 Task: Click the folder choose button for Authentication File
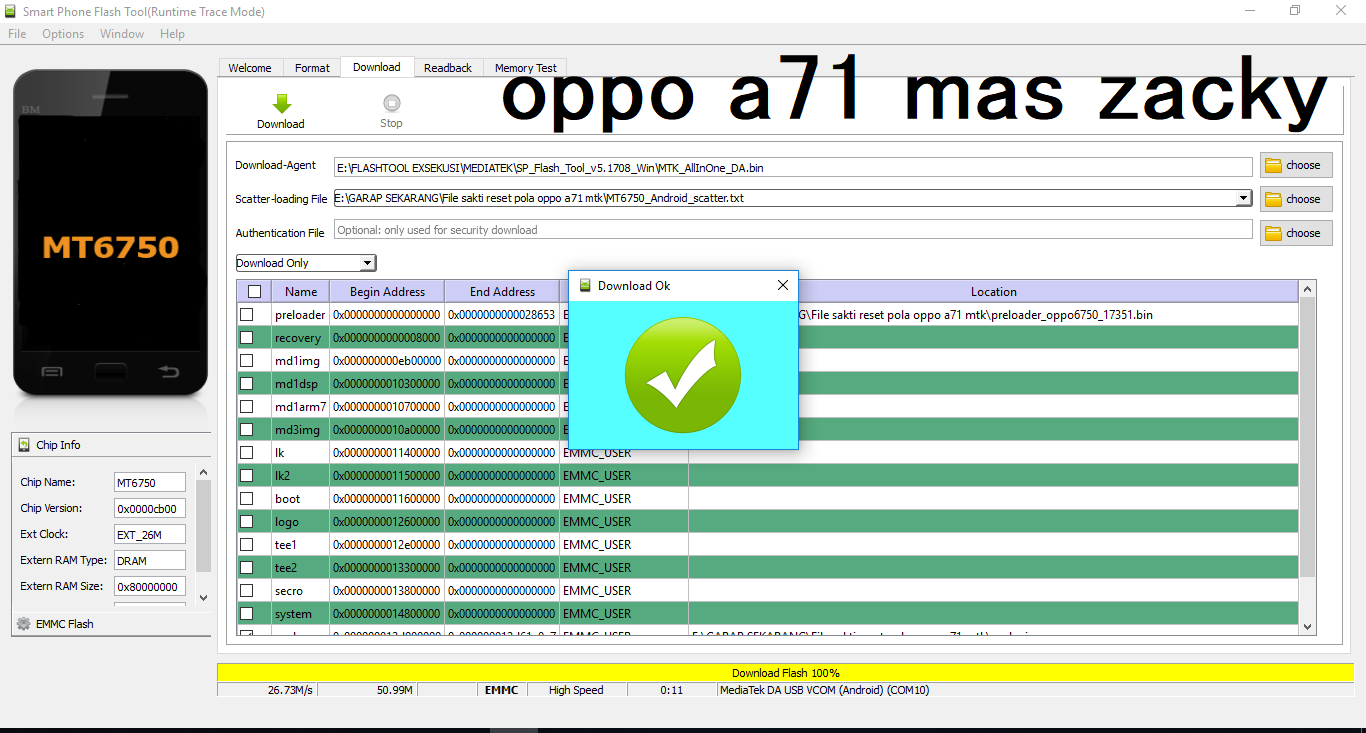1296,233
